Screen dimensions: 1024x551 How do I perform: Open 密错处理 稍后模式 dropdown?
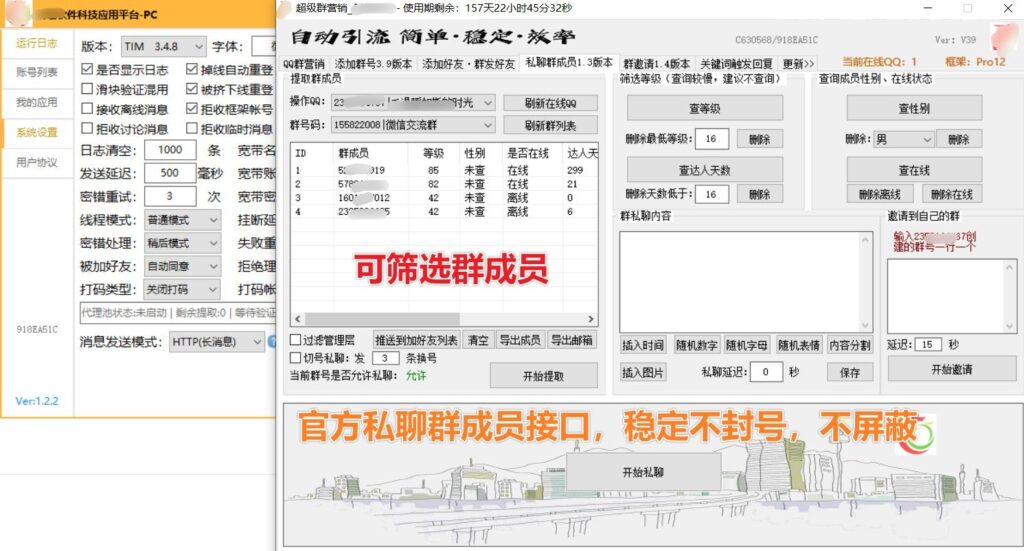pyautogui.click(x=182, y=243)
